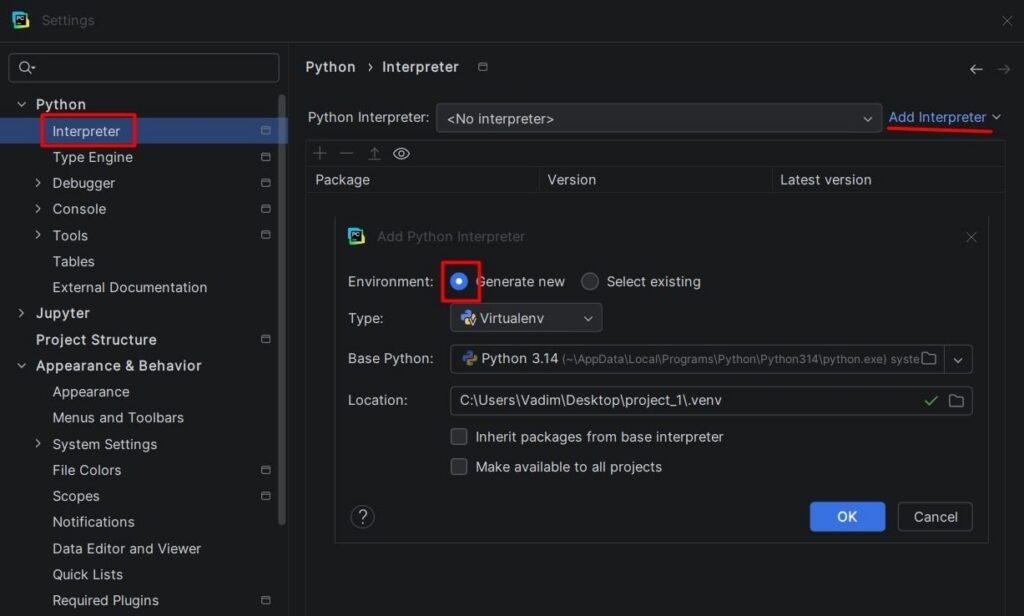
Task: Open the Python Interpreter dropdown
Action: 659,118
